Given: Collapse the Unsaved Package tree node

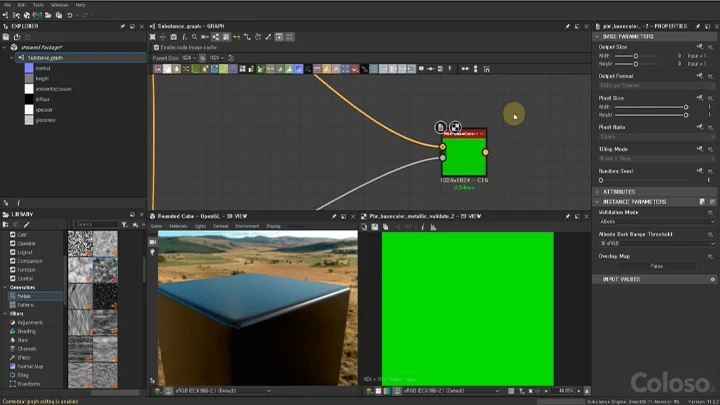Looking at the screenshot, I should (x=5, y=47).
